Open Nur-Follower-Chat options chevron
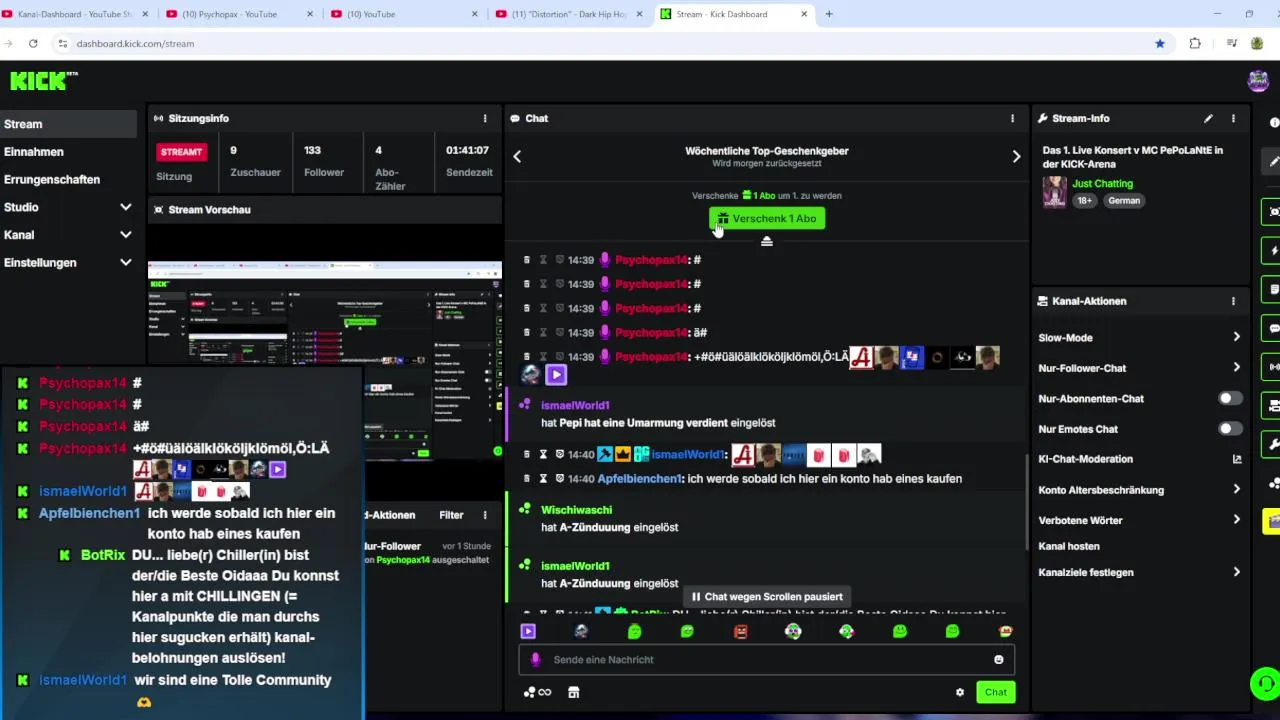1280x720 pixels. 1236,367
